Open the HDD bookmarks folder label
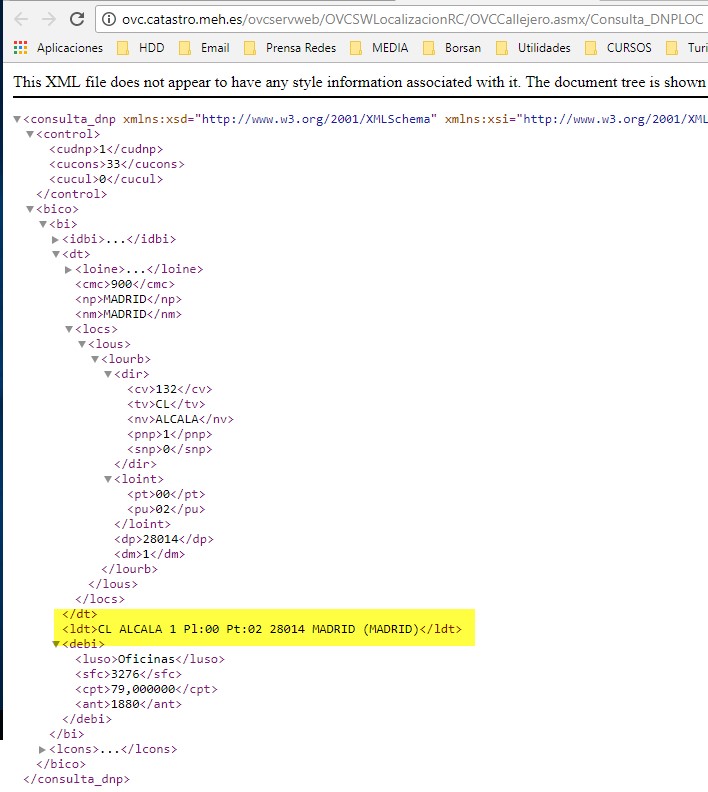Image resolution: width=708 pixels, height=792 pixels. pyautogui.click(x=151, y=47)
